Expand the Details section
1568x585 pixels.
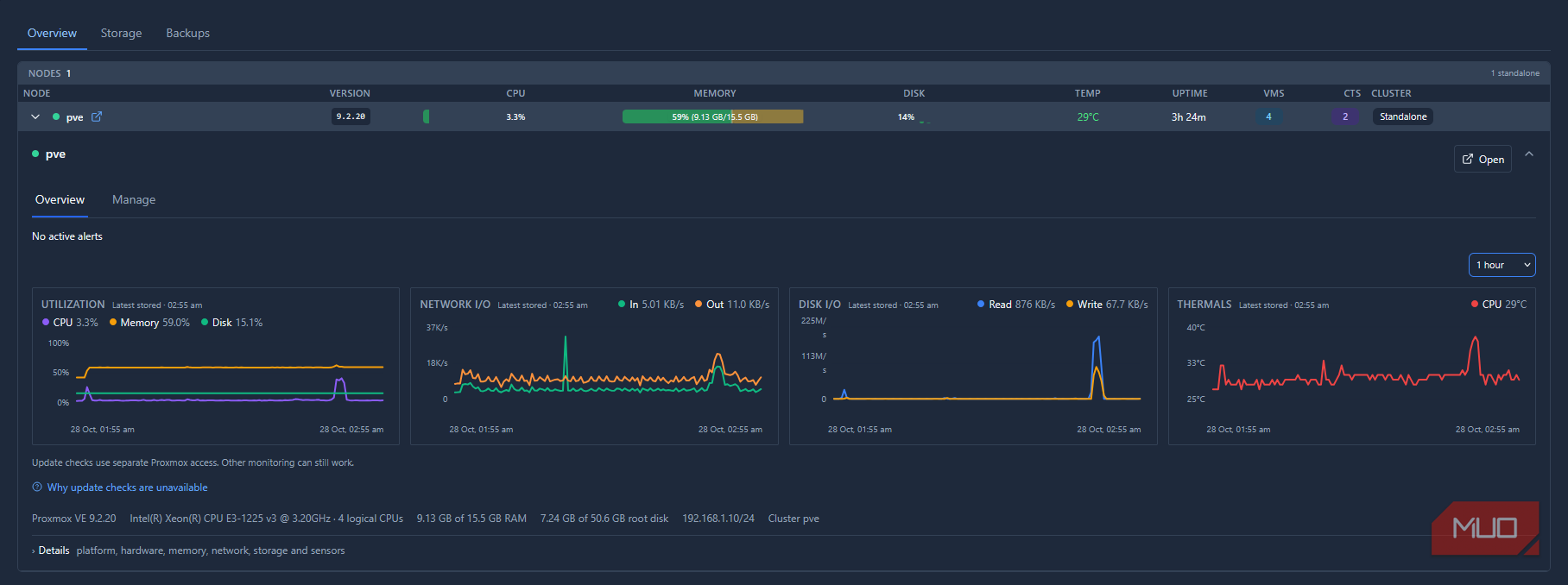51,550
